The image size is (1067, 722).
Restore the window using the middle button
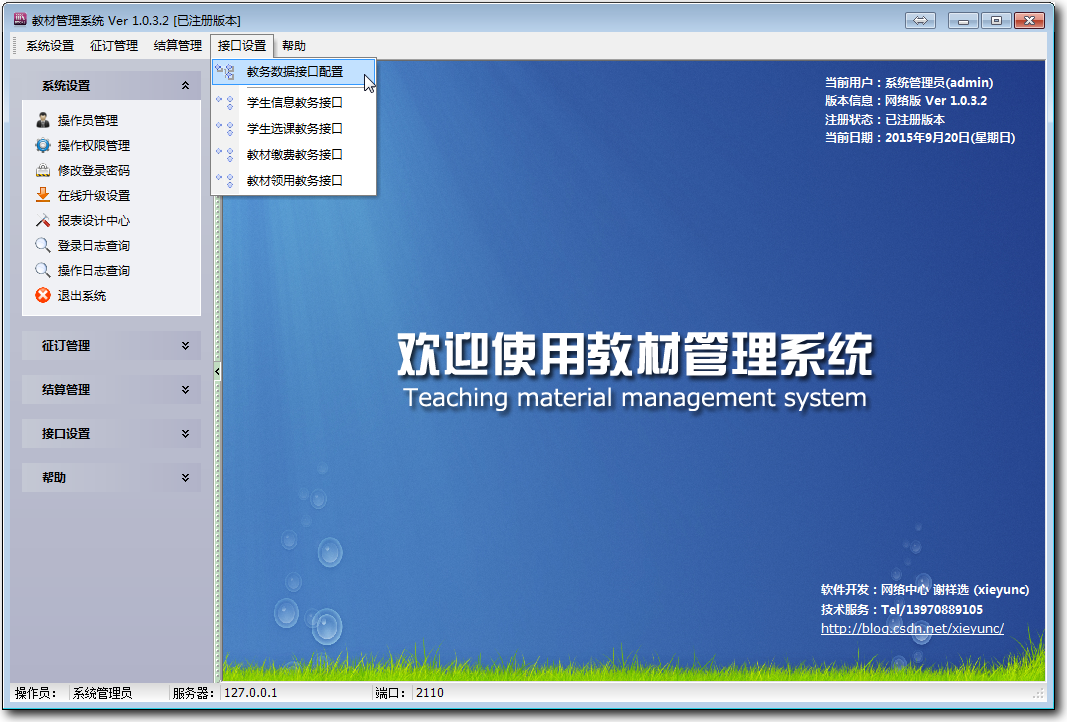[x=996, y=20]
